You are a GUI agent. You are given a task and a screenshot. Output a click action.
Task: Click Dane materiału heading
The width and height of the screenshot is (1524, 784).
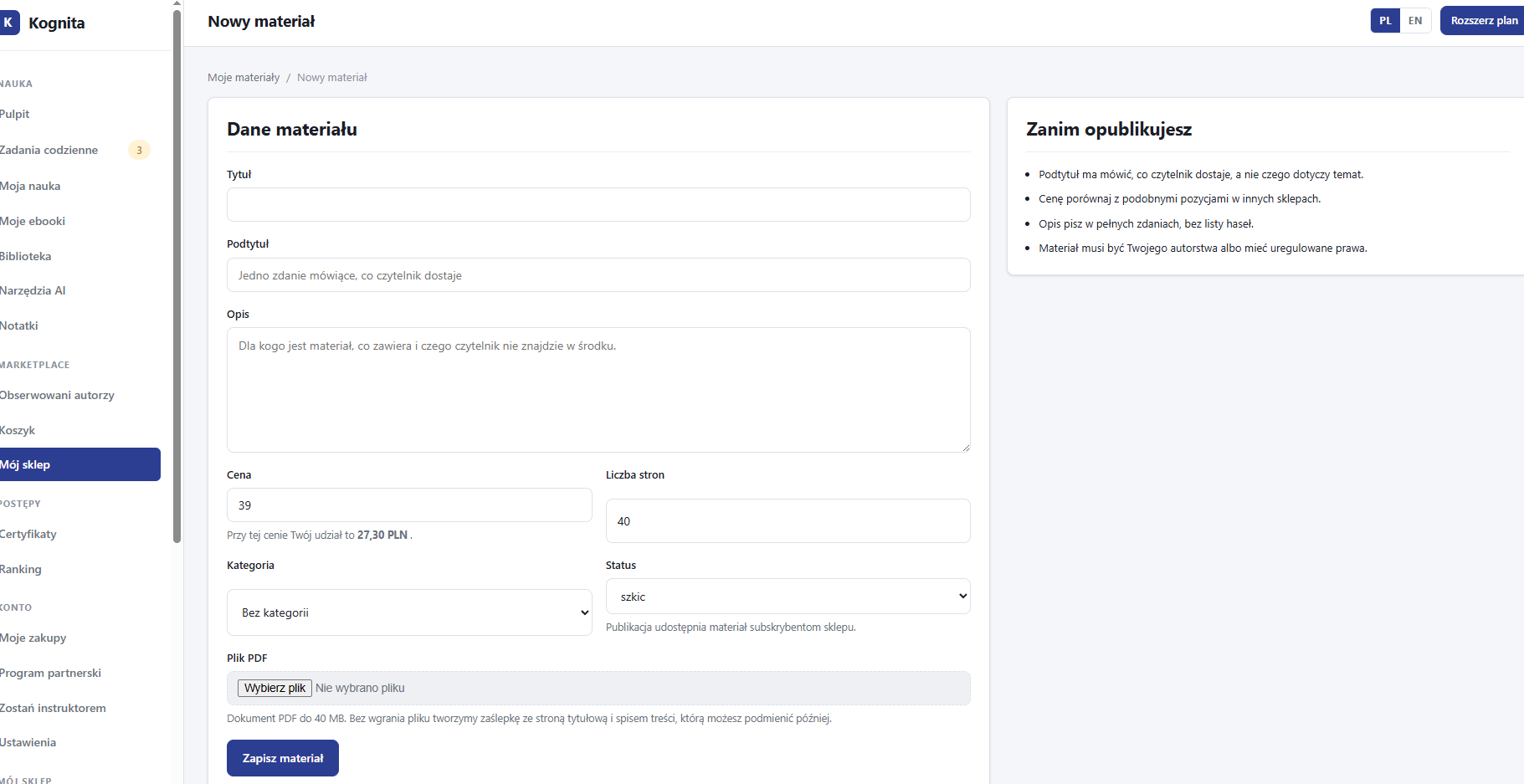tap(292, 130)
